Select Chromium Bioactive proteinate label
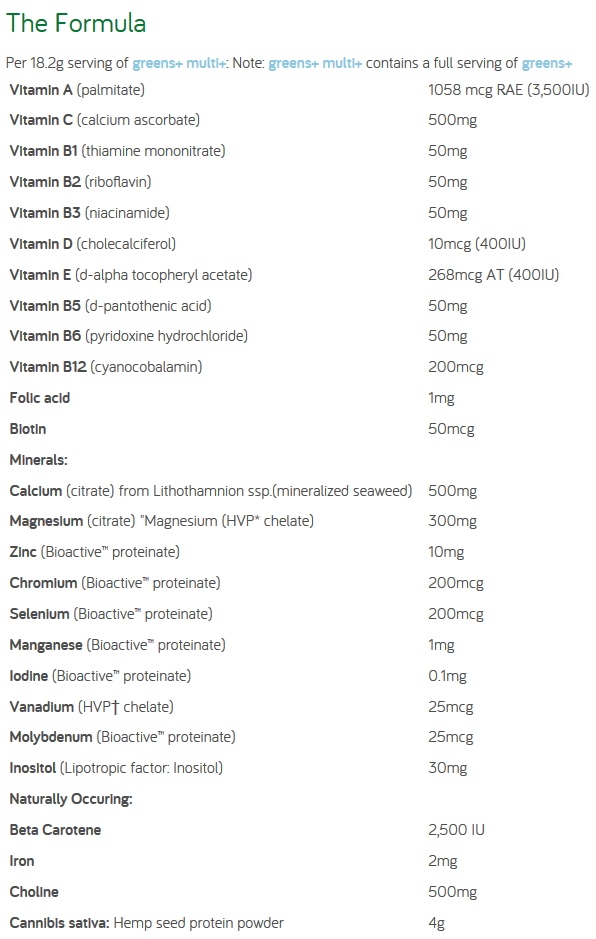The image size is (596, 939). pyautogui.click(x=115, y=583)
